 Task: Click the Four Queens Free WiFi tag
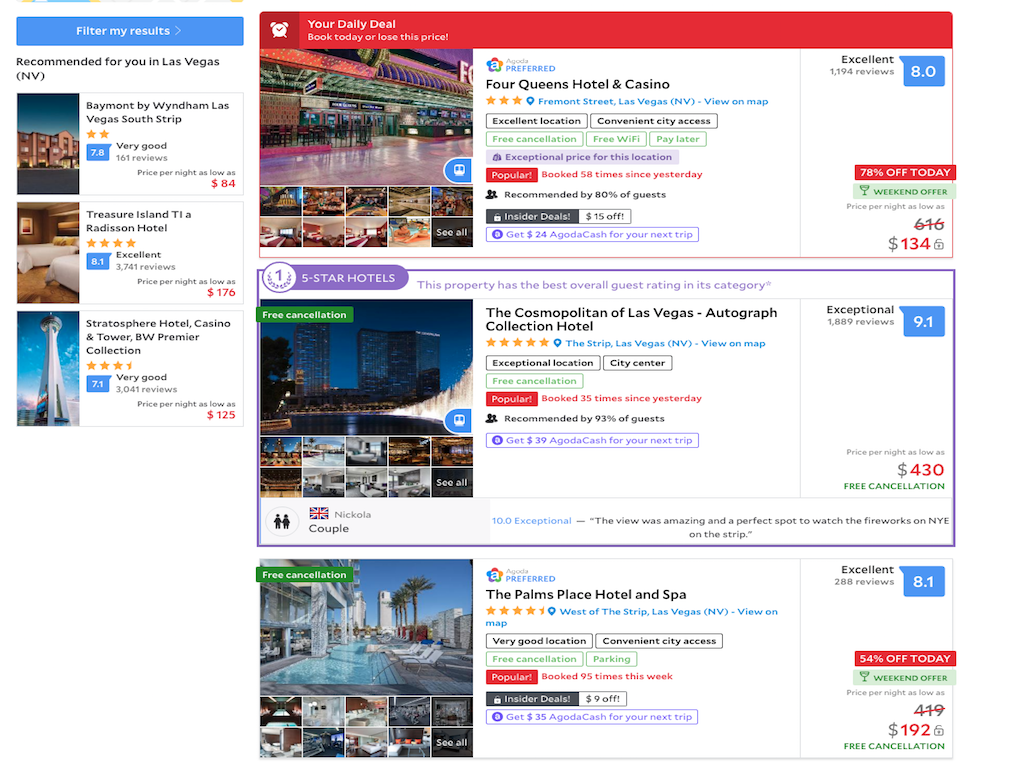pyautogui.click(x=616, y=139)
